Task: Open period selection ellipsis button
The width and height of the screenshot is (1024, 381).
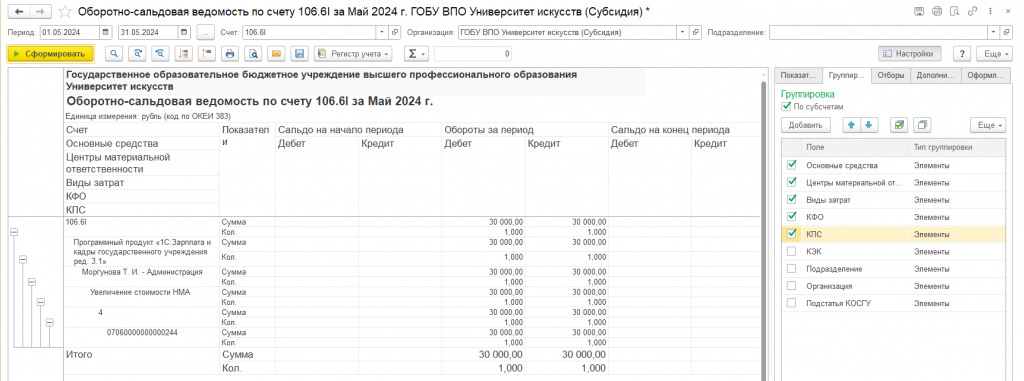Action: tap(205, 32)
